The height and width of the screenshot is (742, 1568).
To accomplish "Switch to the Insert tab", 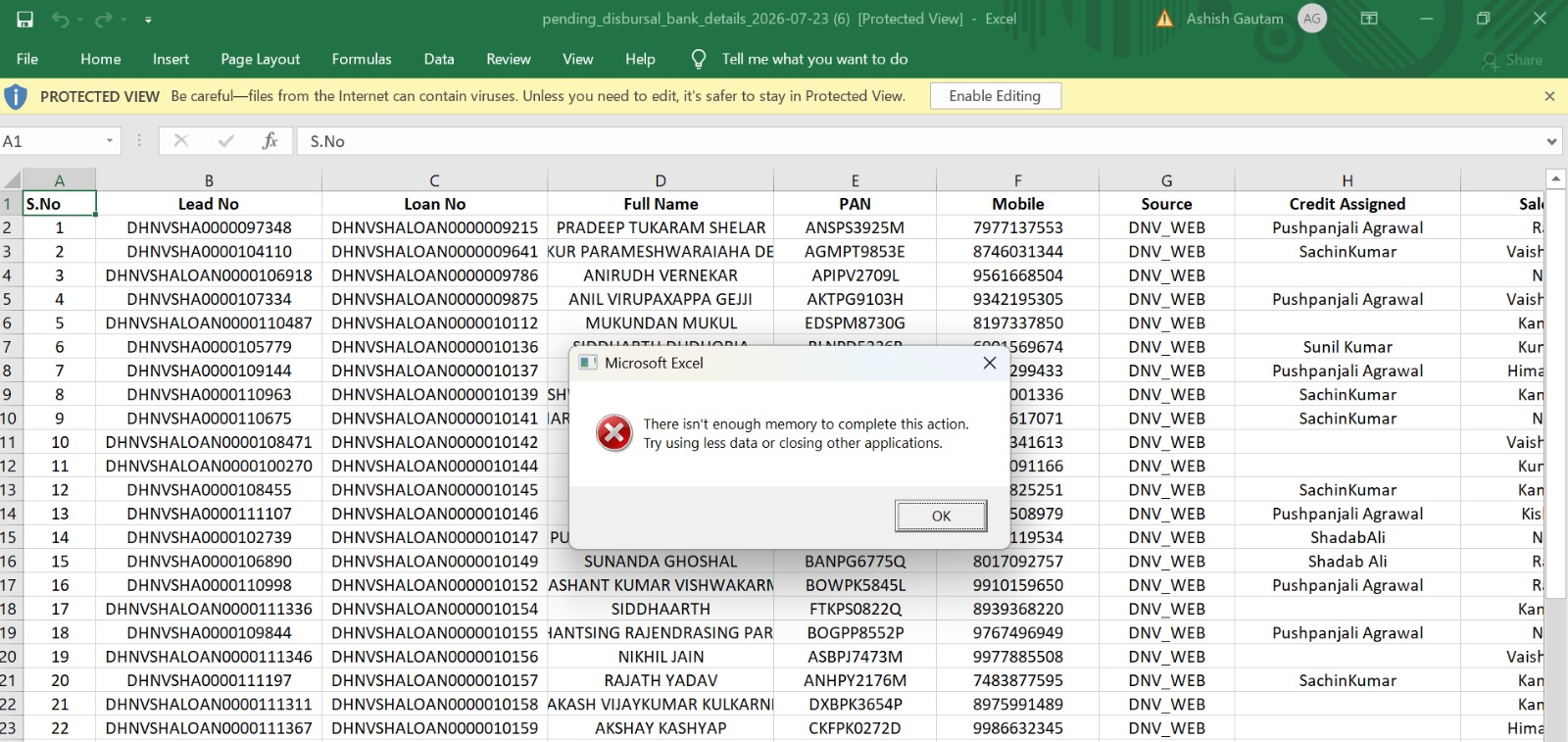I will point(171,59).
